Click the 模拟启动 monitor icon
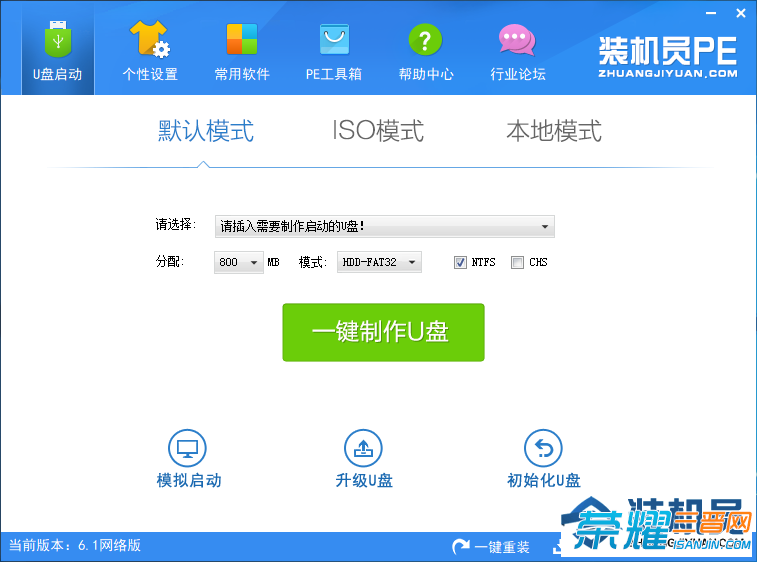The height and width of the screenshot is (562, 757). coord(187,448)
